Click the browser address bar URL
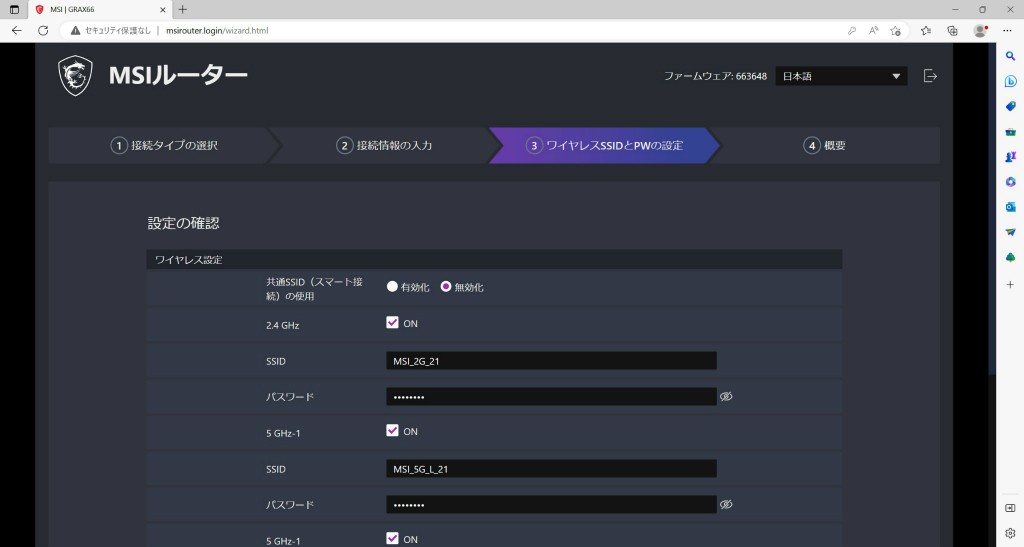The width and height of the screenshot is (1024, 547). click(217, 31)
